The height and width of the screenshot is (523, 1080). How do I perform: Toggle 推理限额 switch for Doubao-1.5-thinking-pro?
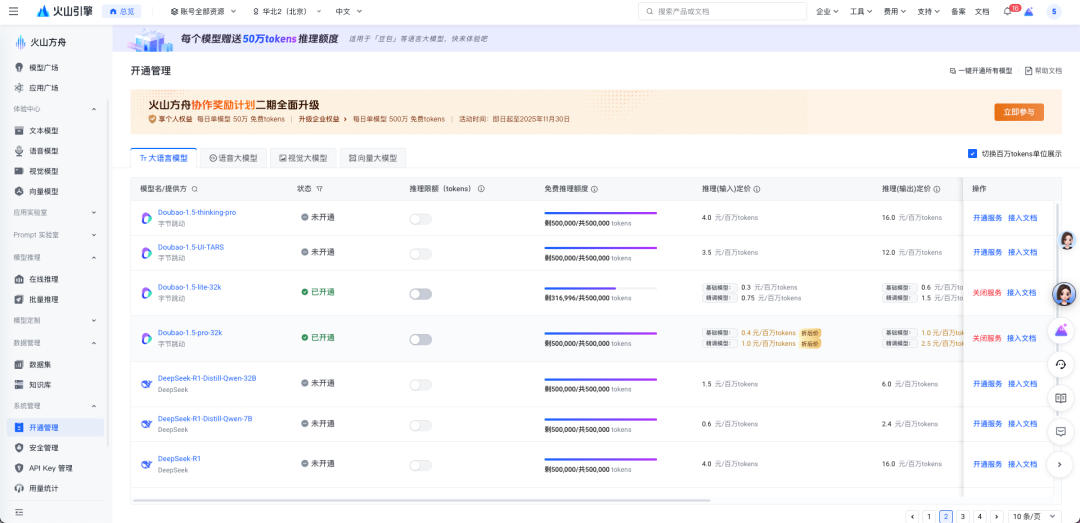pos(421,219)
